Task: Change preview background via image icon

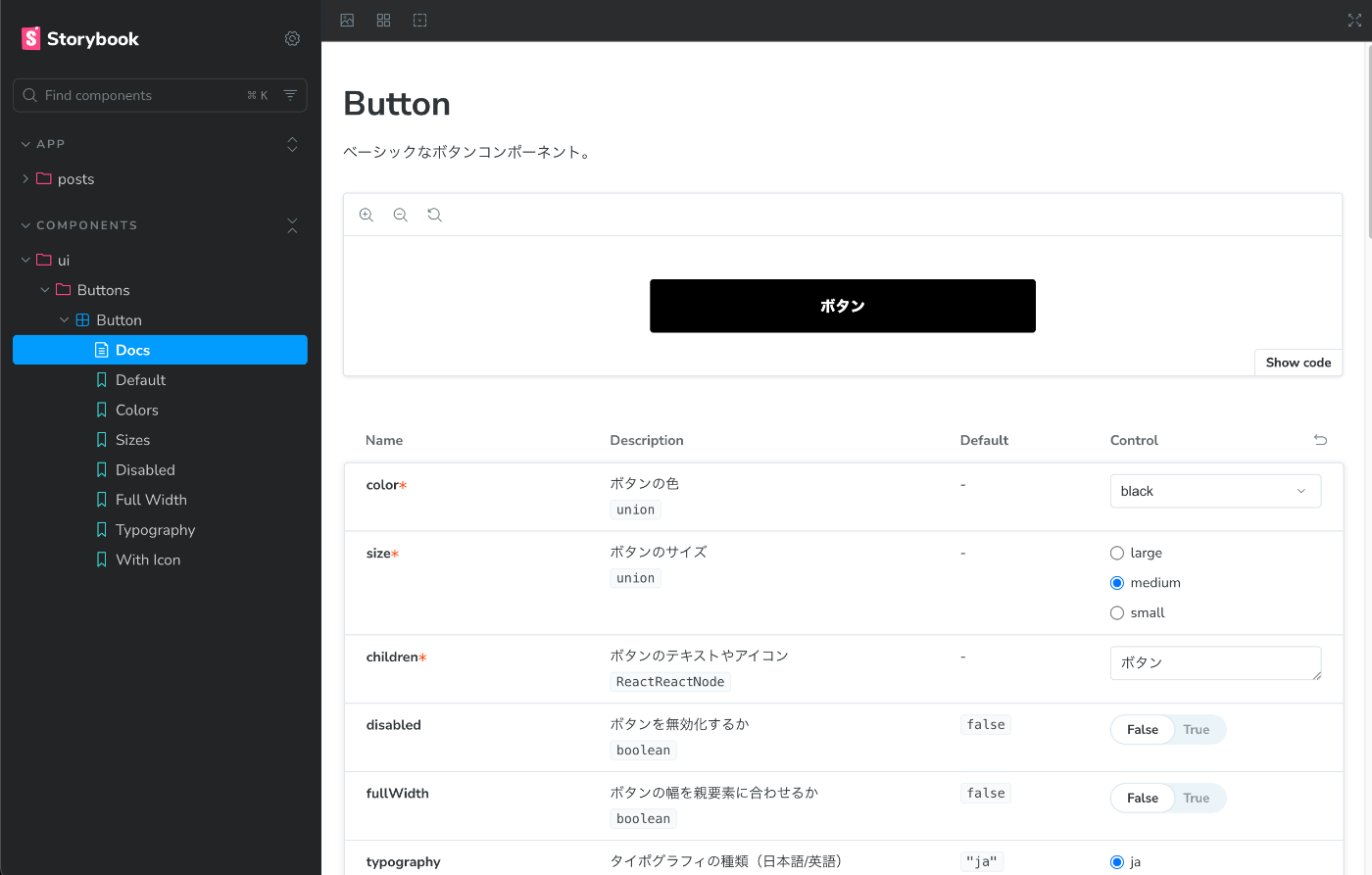Action: pyautogui.click(x=347, y=20)
